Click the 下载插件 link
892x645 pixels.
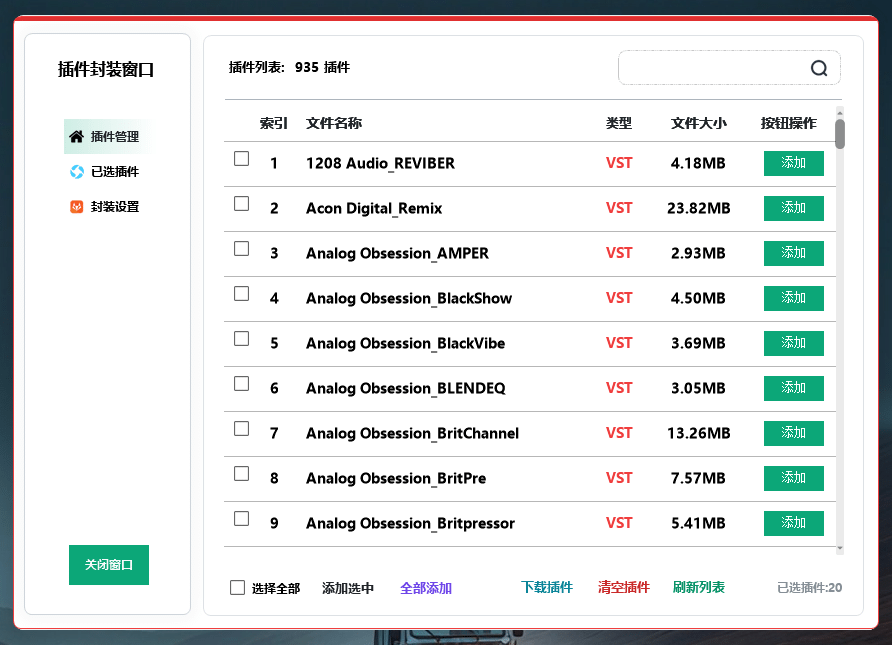point(547,588)
